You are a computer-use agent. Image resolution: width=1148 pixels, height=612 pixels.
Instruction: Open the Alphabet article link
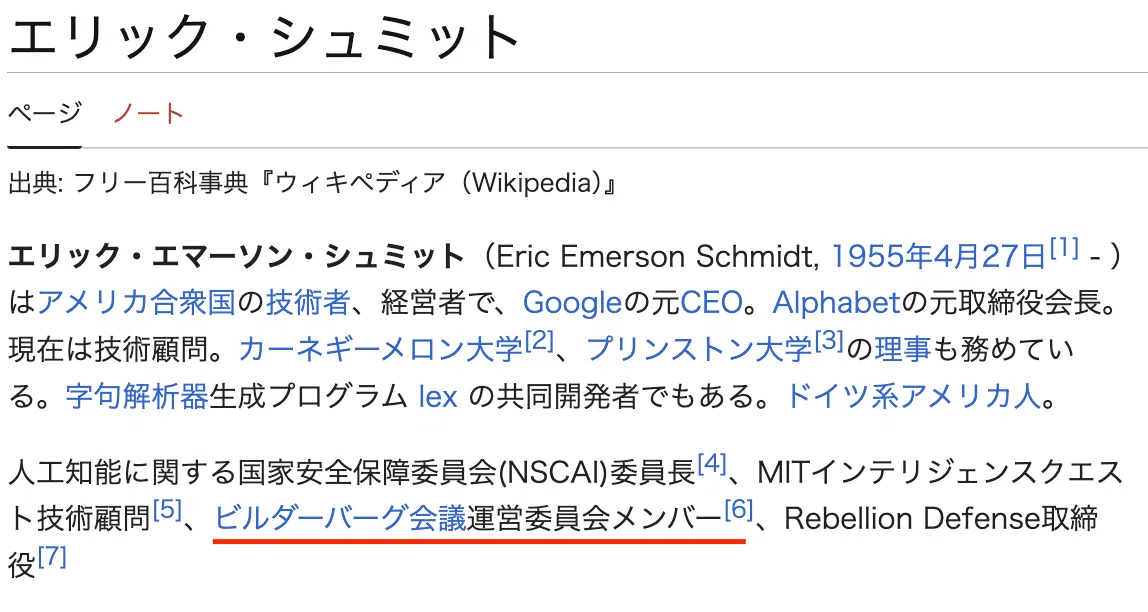click(836, 303)
